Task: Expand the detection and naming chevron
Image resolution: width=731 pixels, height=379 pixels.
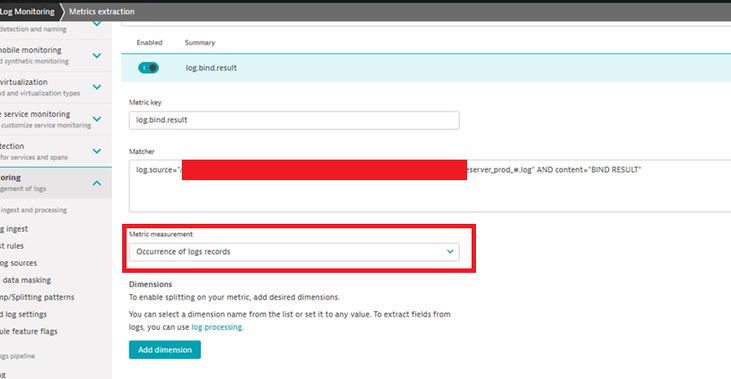Action: click(97, 23)
